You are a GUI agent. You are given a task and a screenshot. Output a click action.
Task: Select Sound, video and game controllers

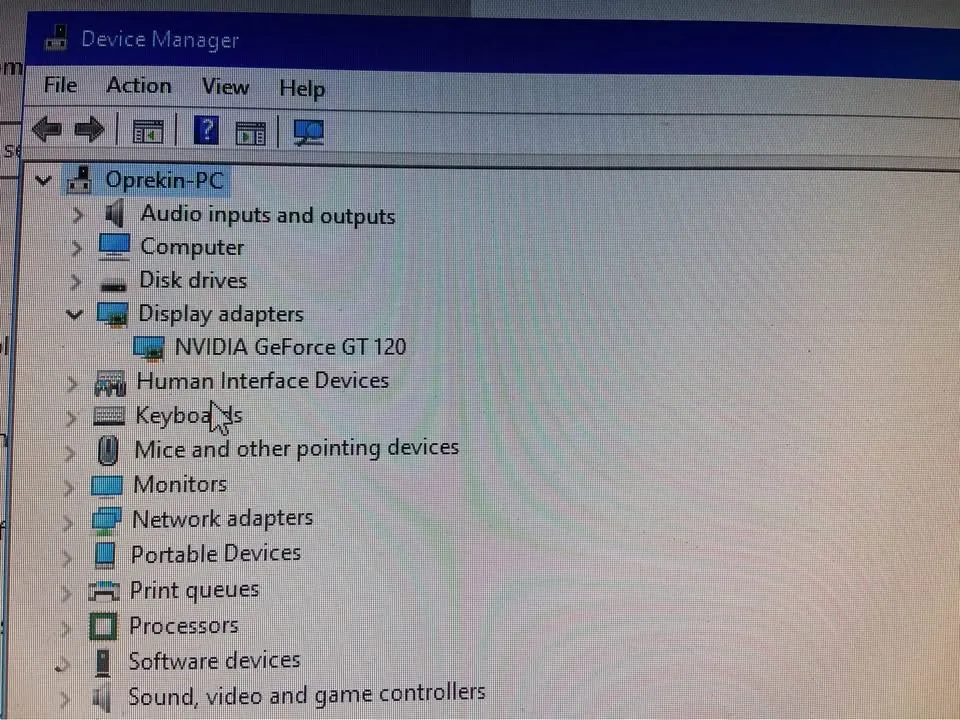click(x=306, y=694)
